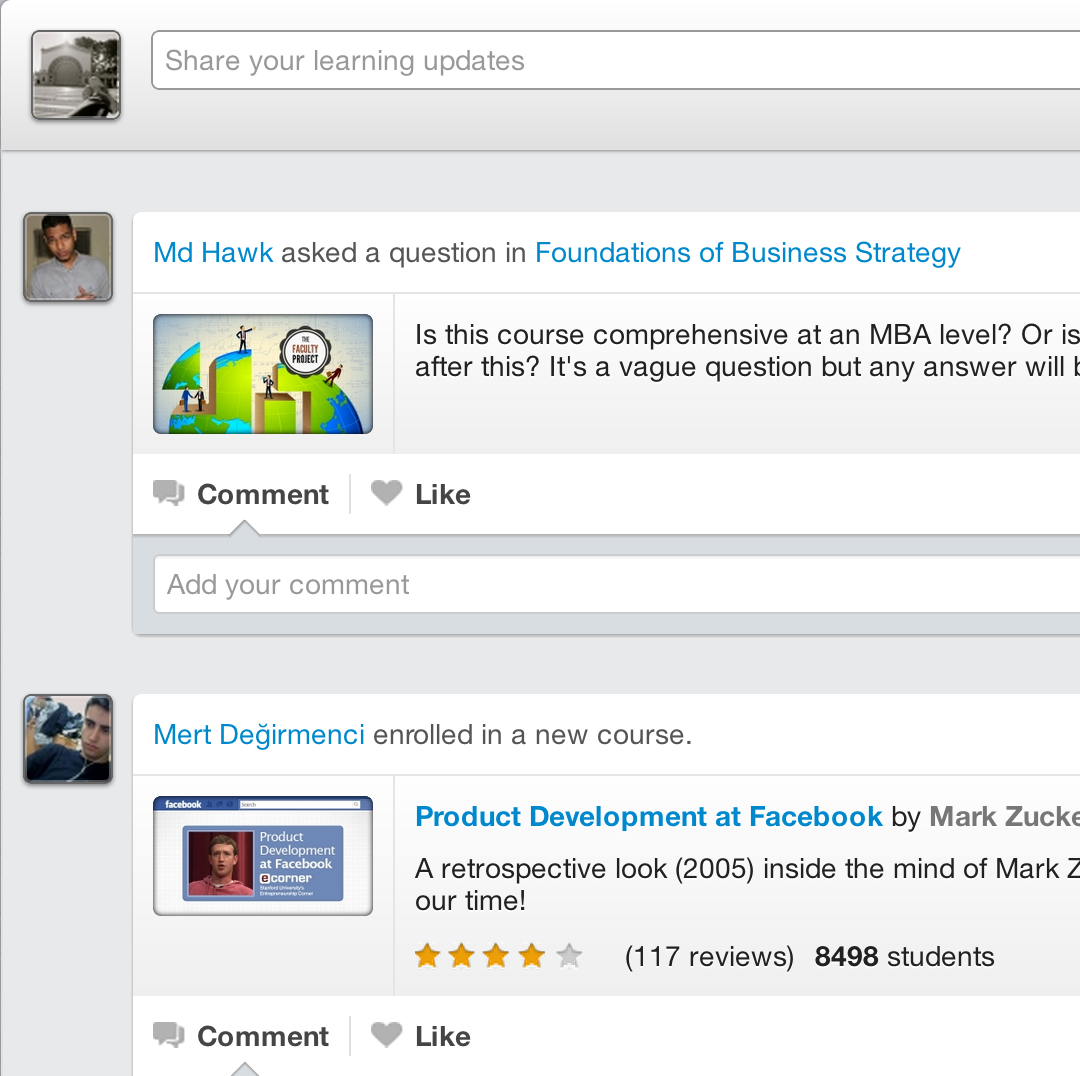Image resolution: width=1080 pixels, height=1076 pixels.
Task: Open Md Hawk's profile avatar
Action: [68, 257]
